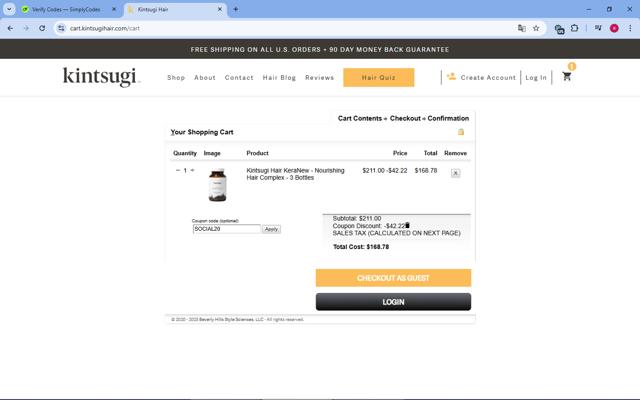Increase product quantity with plus
This screenshot has height=400, width=640.
point(192,170)
